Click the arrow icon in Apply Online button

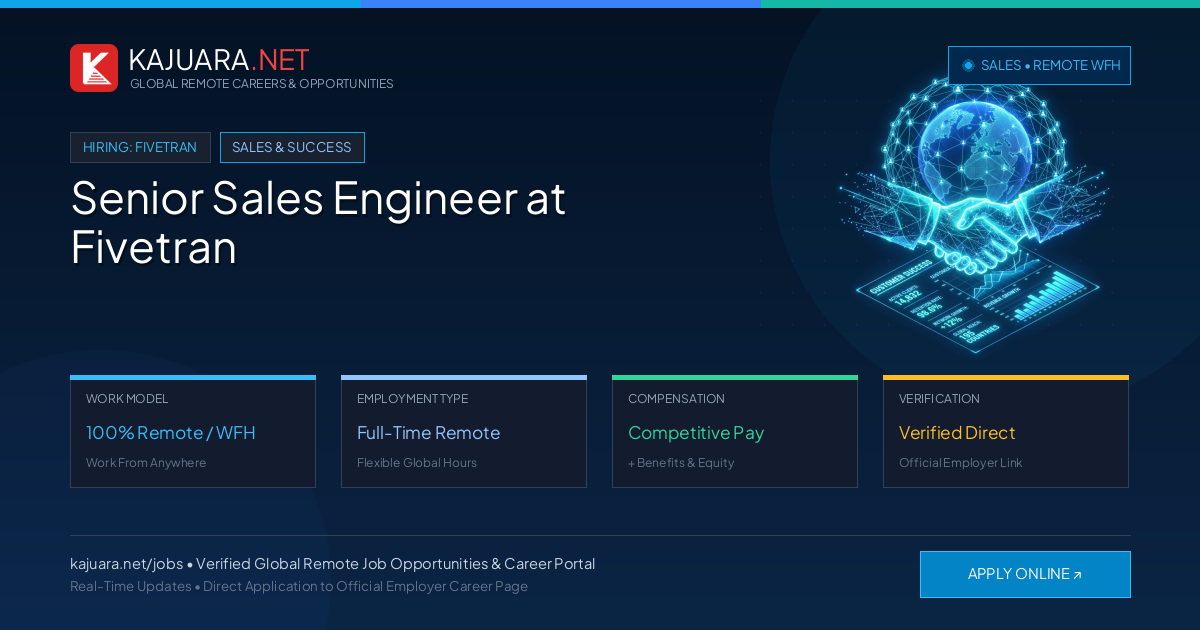(1077, 575)
